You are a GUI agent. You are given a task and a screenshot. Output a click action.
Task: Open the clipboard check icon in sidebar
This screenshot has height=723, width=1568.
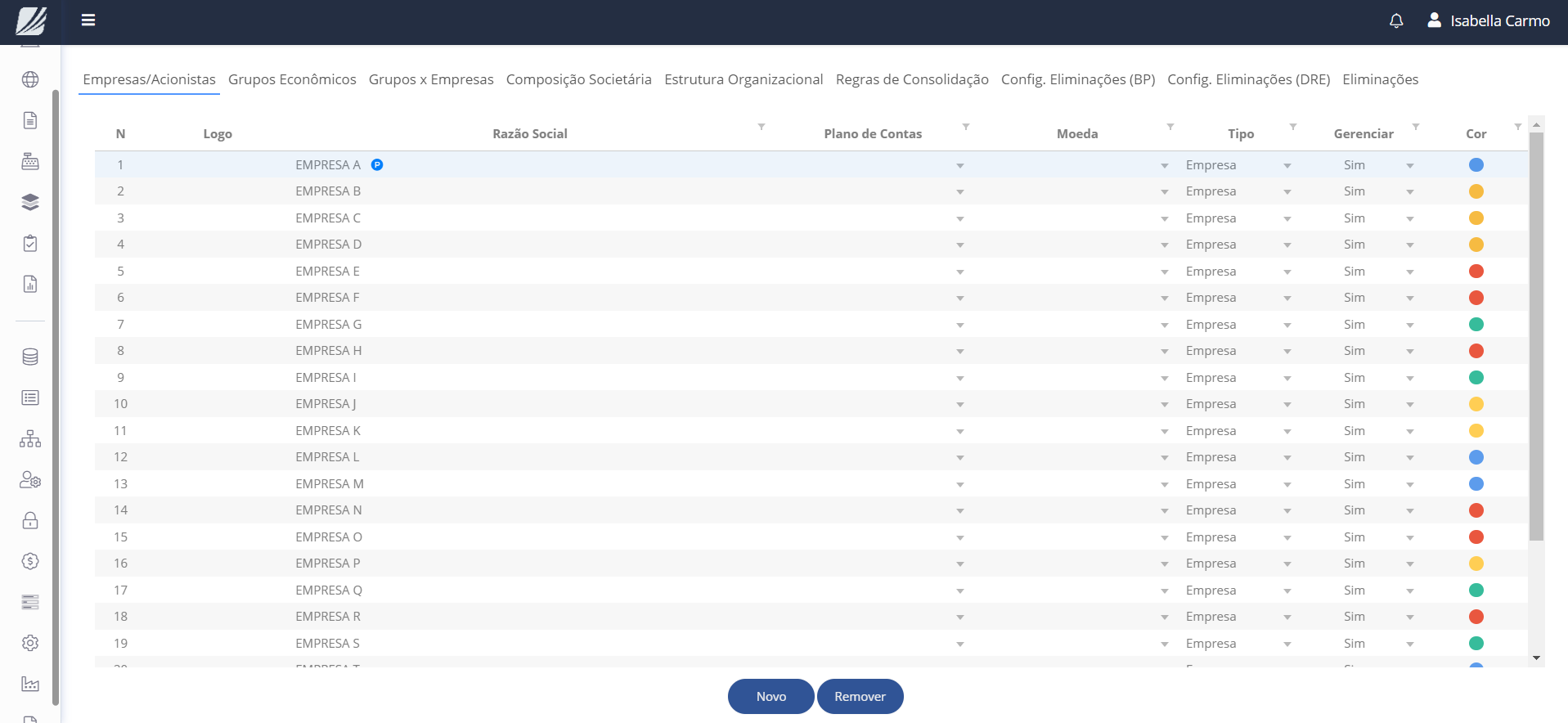point(30,243)
